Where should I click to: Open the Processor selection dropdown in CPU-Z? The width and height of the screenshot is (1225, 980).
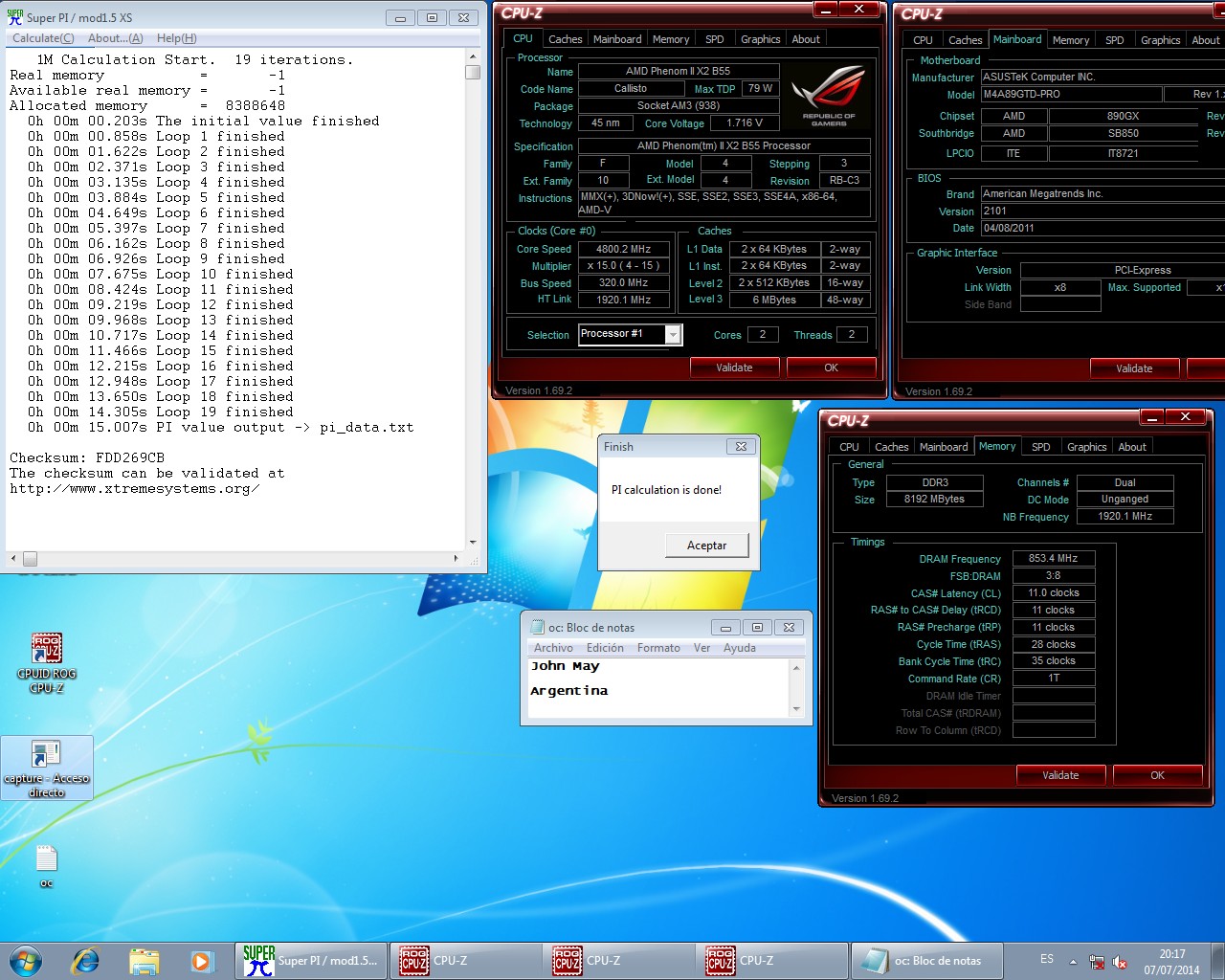(x=673, y=334)
